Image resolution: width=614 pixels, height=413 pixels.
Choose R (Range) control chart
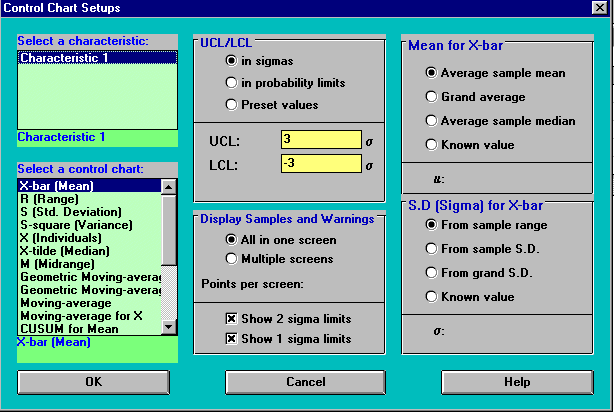[52, 198]
